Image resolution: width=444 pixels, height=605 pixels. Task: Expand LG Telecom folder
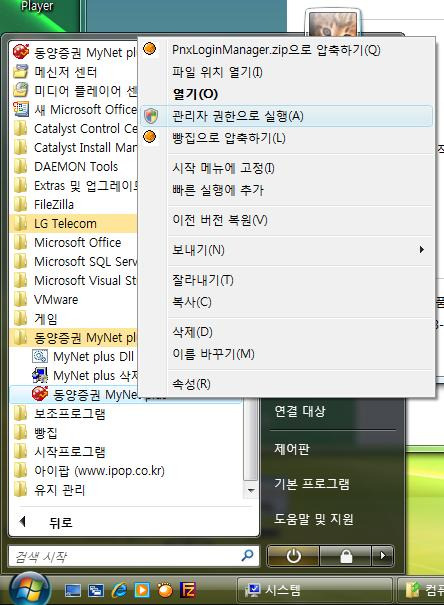[73, 223]
